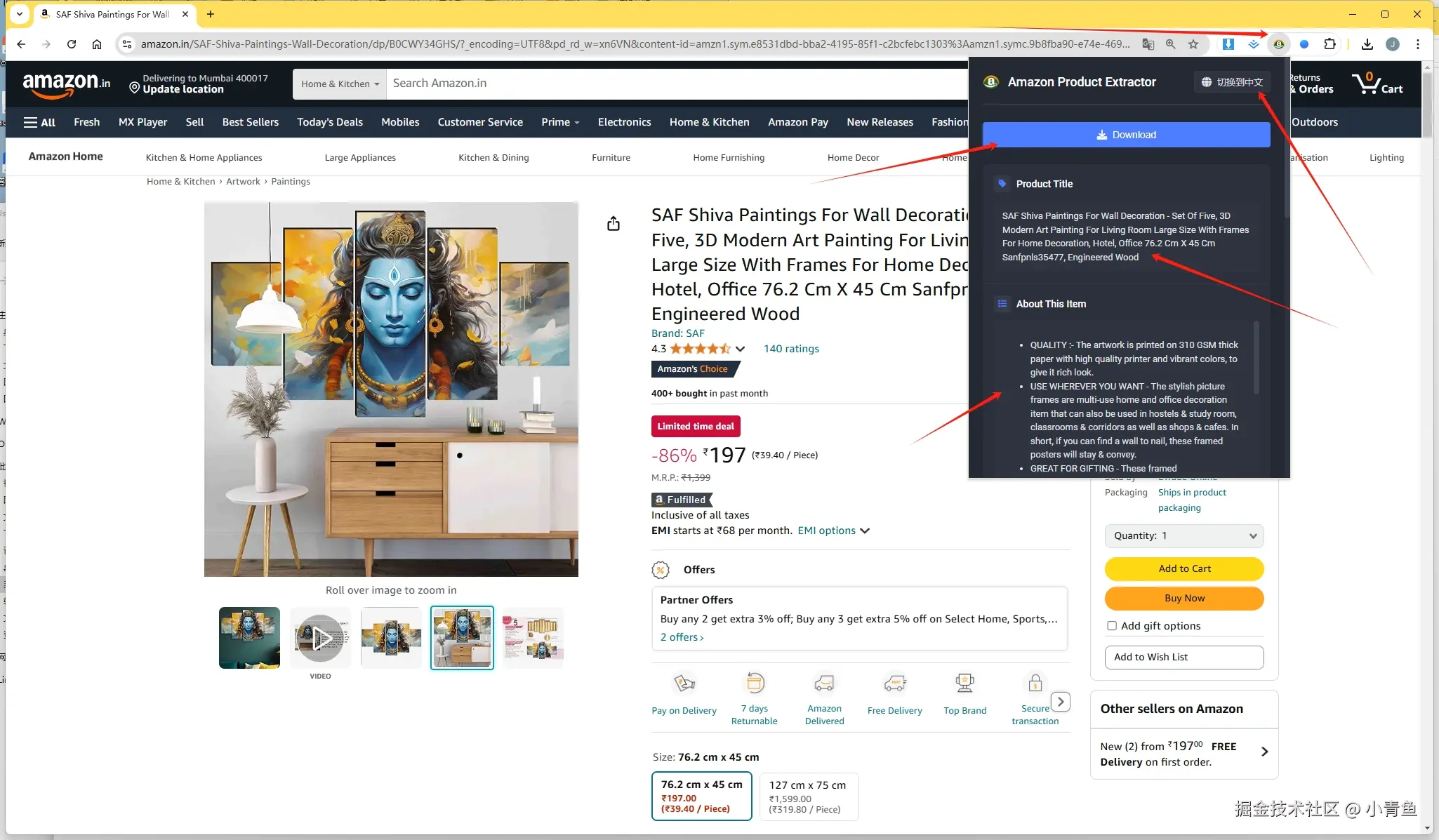Open Best Sellers in the navigation bar
1439x840 pixels.
point(250,122)
